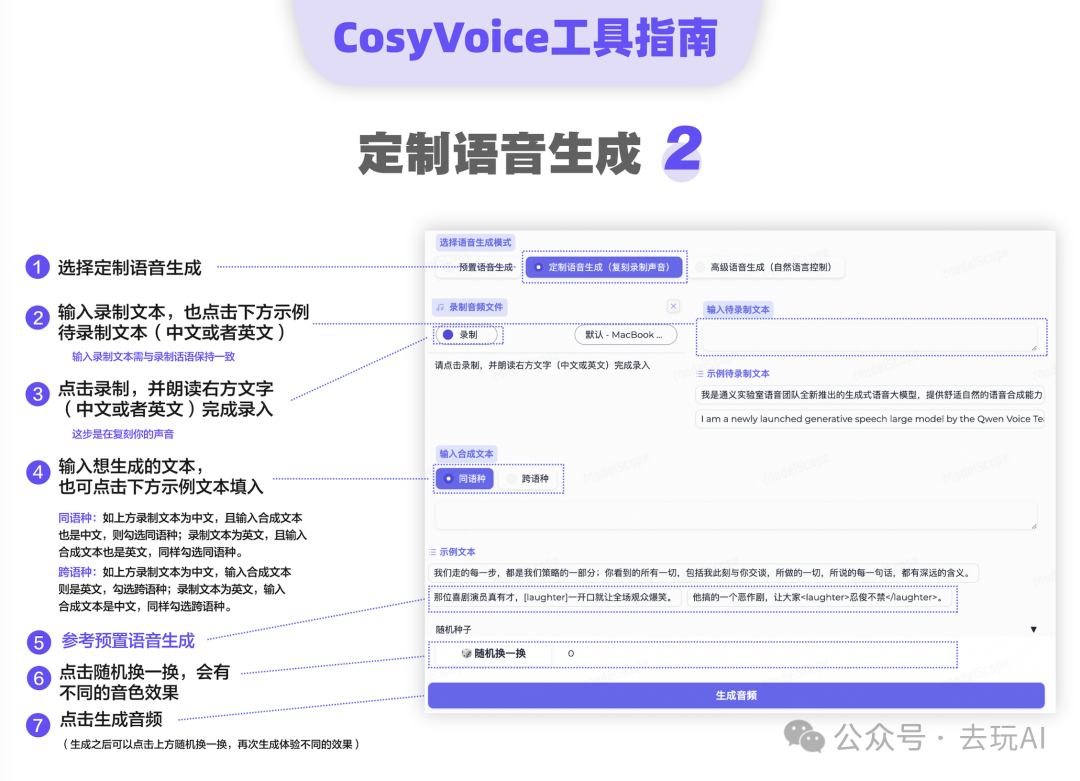
Task: Click the list icon beside 示例待录制文本
Action: click(700, 374)
